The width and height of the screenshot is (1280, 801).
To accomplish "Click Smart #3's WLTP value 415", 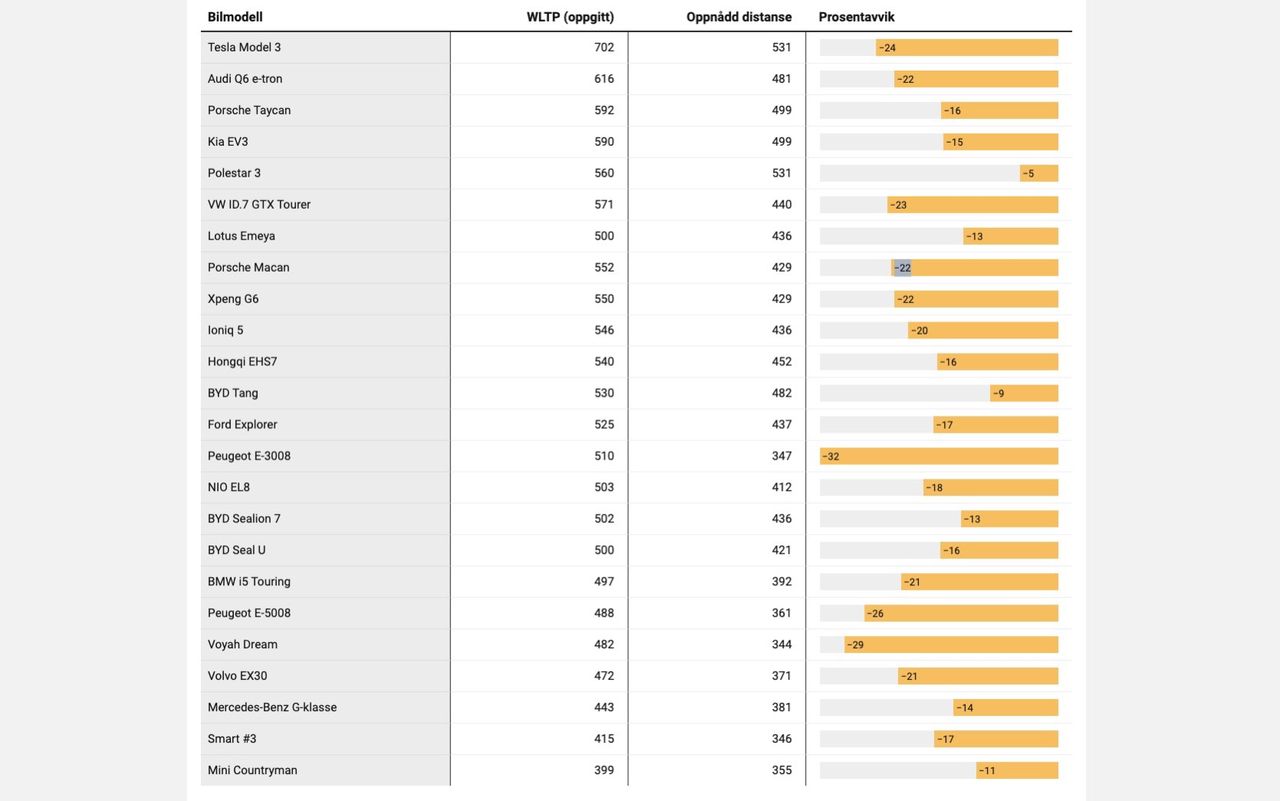I will click(604, 739).
